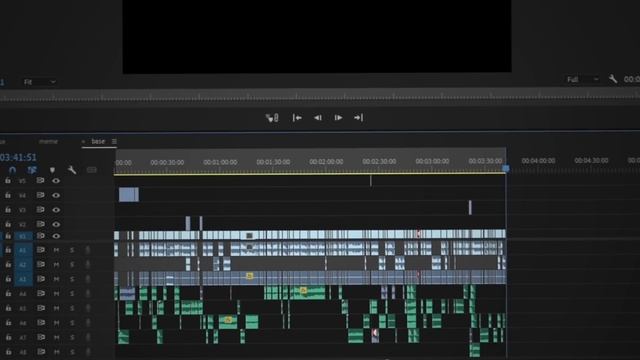Screen dimensions: 640x360
Task: Step forward one frame
Action: pos(338,118)
